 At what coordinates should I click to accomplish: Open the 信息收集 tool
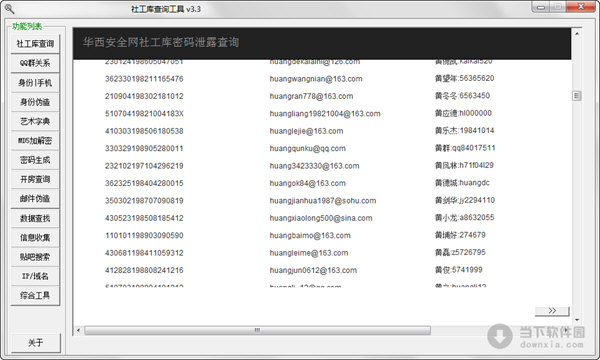point(35,238)
